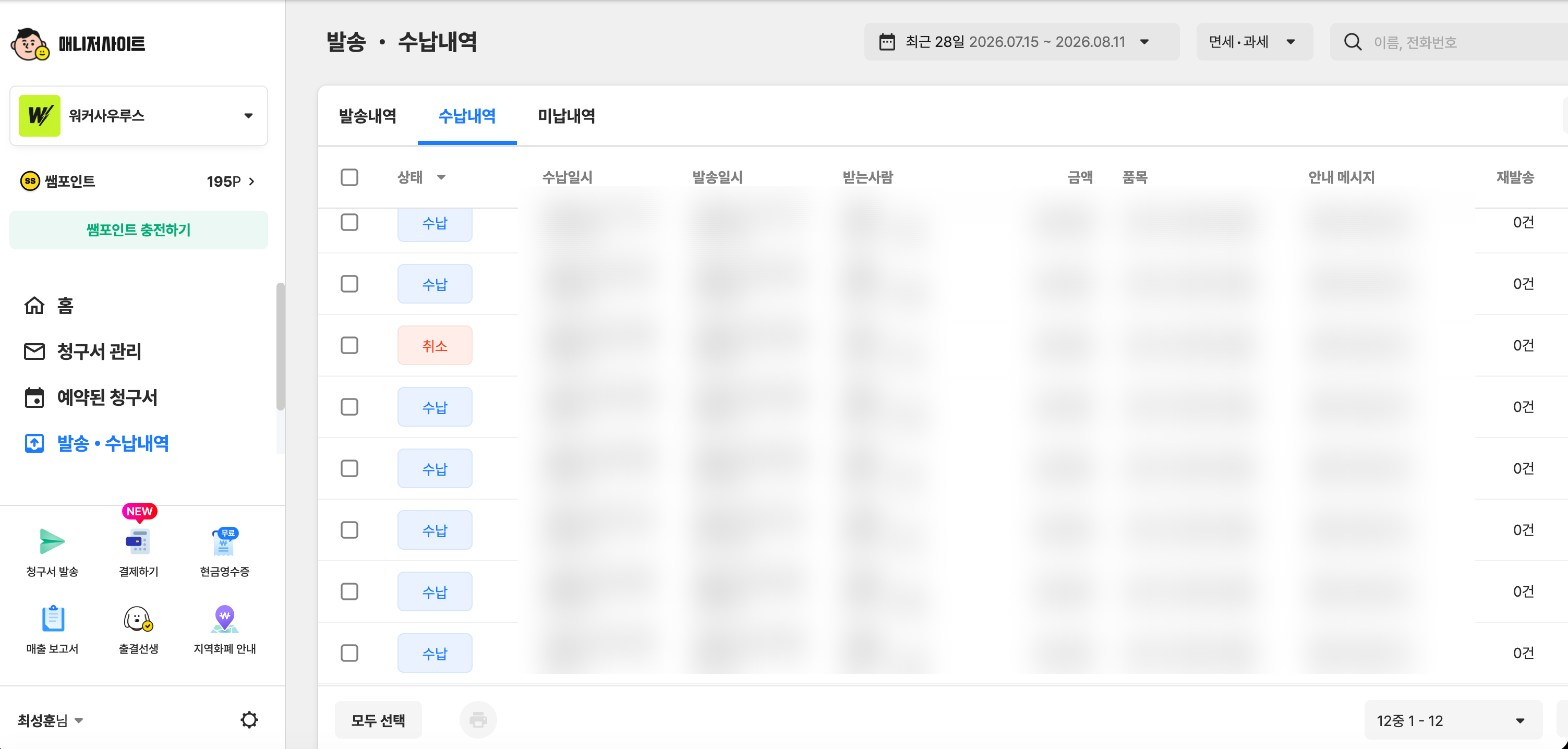The height and width of the screenshot is (749, 1568).
Task: Click the 받는사람 column header
Action: [868, 177]
